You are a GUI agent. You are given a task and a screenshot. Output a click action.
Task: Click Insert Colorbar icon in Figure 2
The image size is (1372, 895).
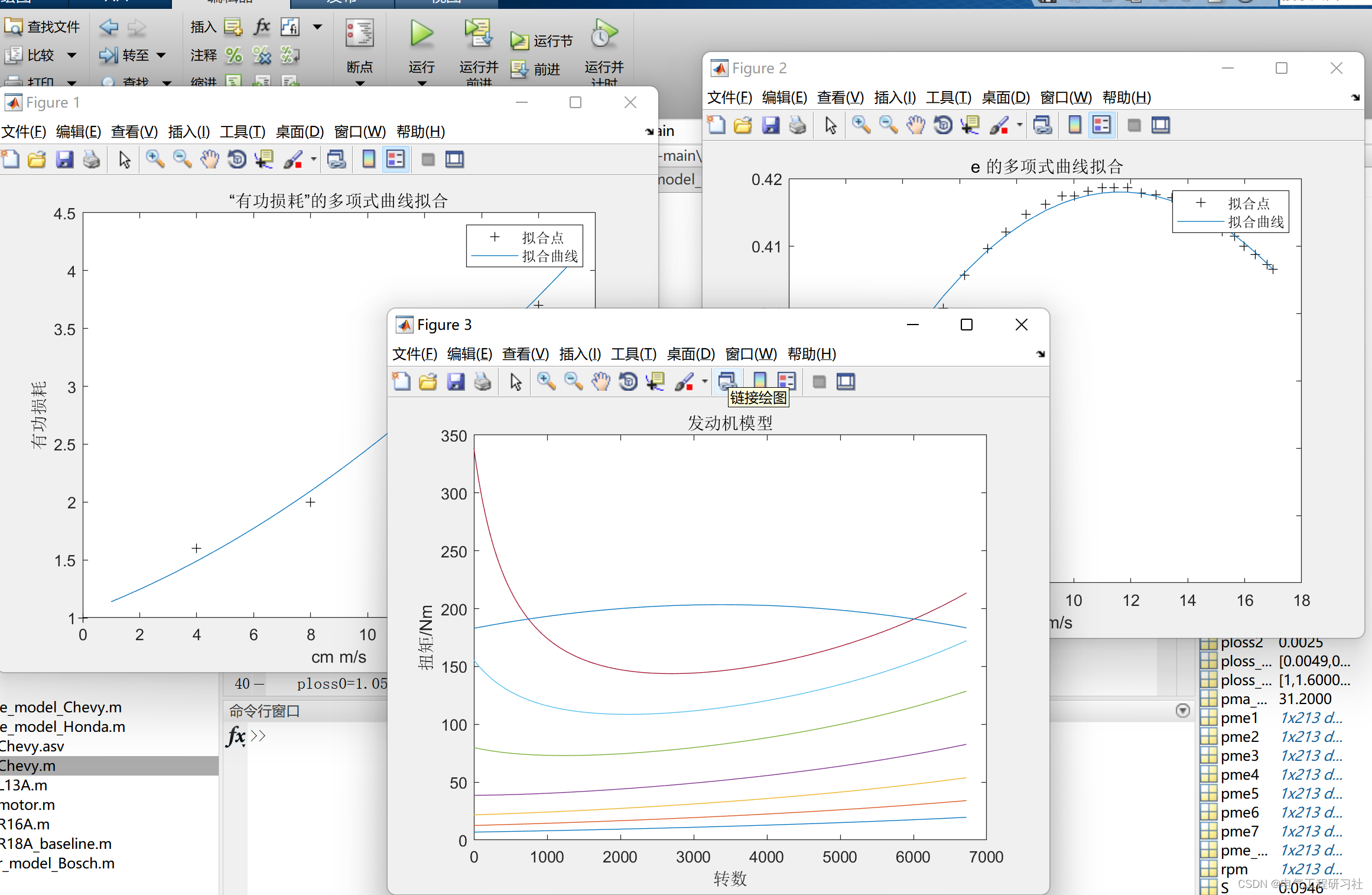(1075, 125)
